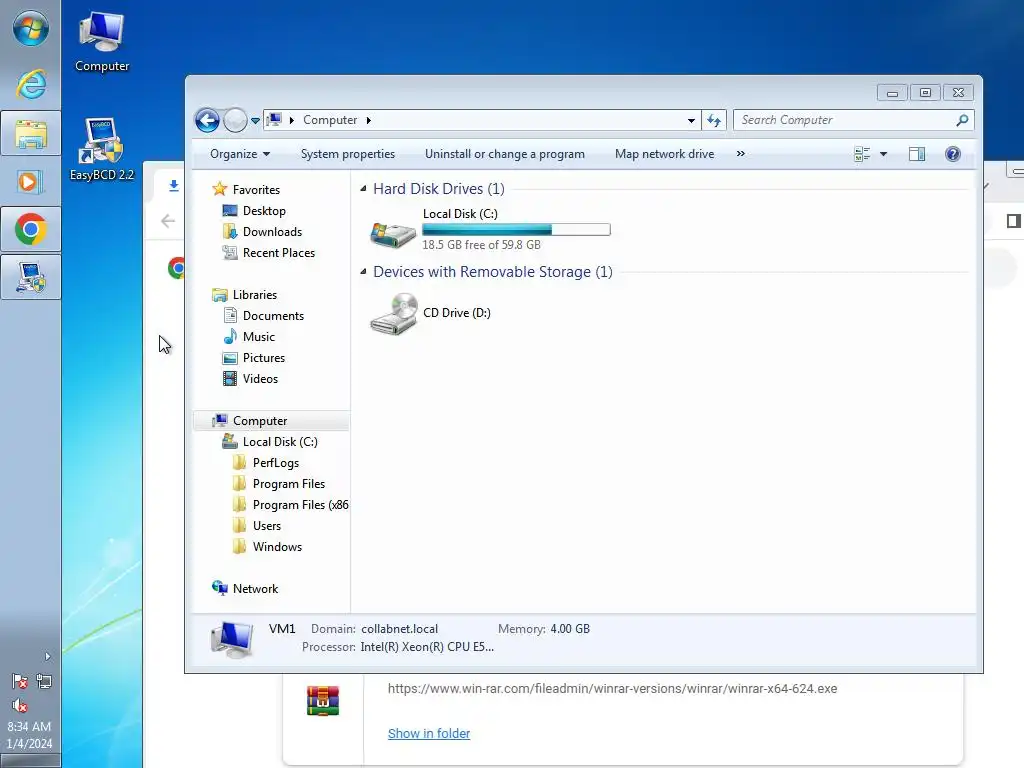Click the Search Computer field
1024x768 pixels.
point(854,120)
